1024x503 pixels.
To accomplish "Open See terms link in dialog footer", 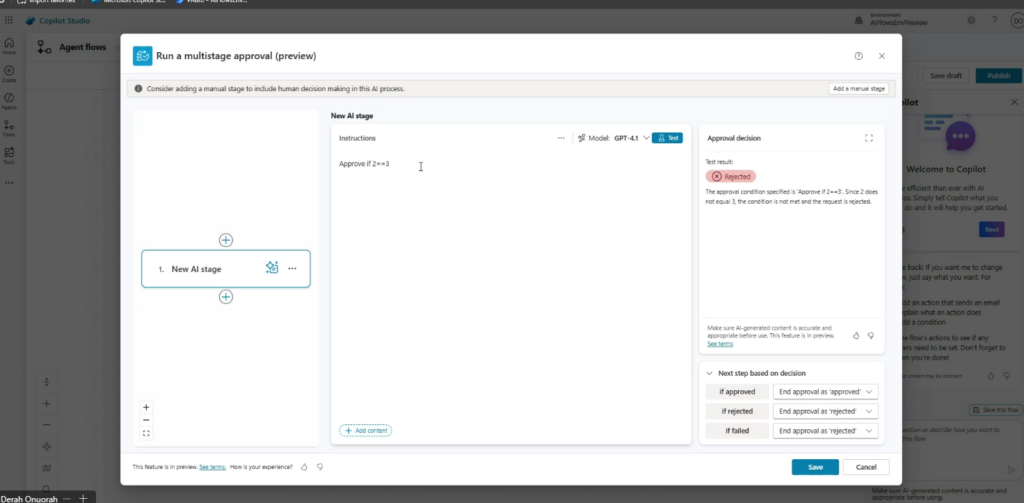I will (x=212, y=467).
